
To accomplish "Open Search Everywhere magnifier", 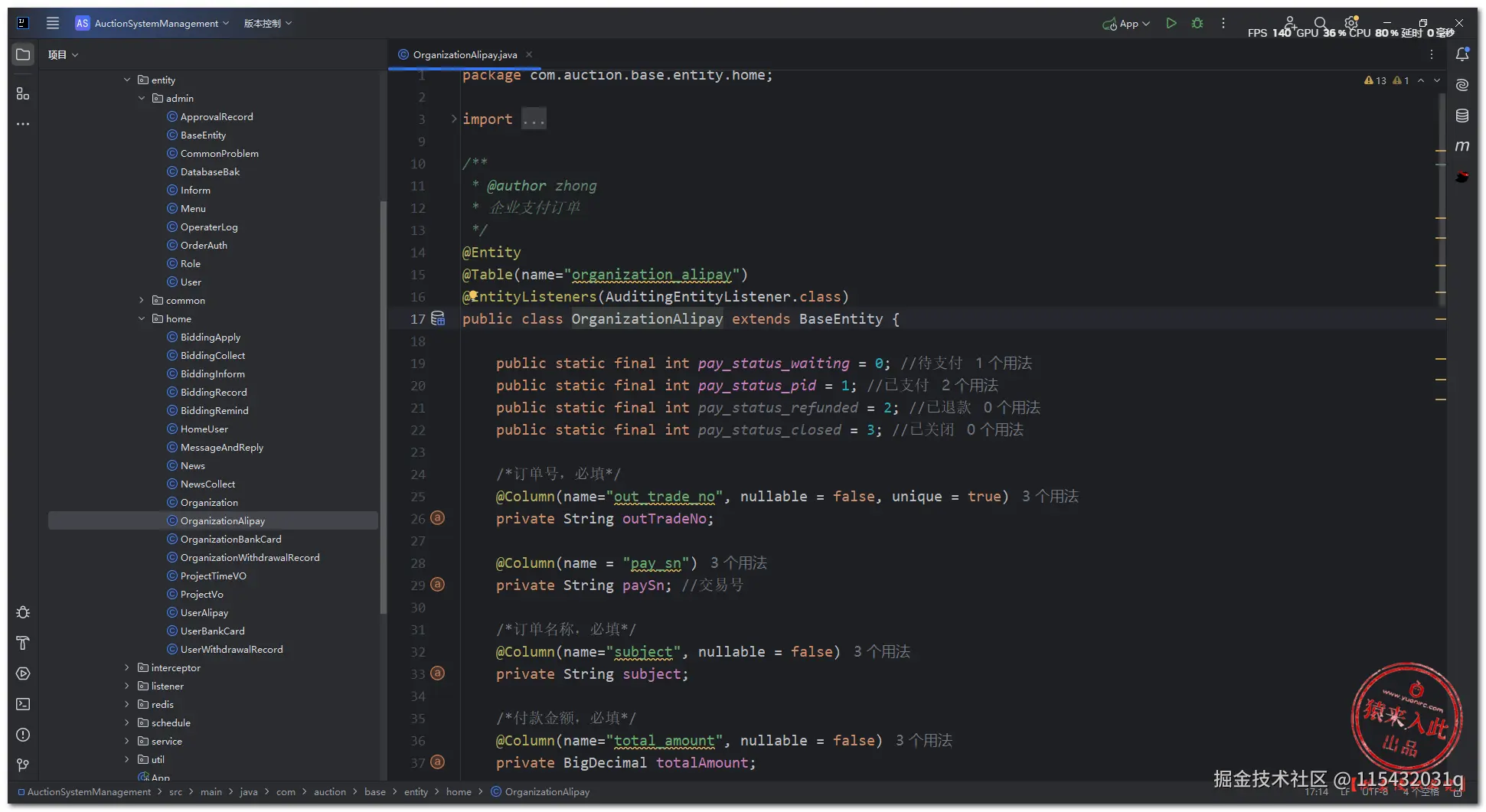I will coord(1321,23).
